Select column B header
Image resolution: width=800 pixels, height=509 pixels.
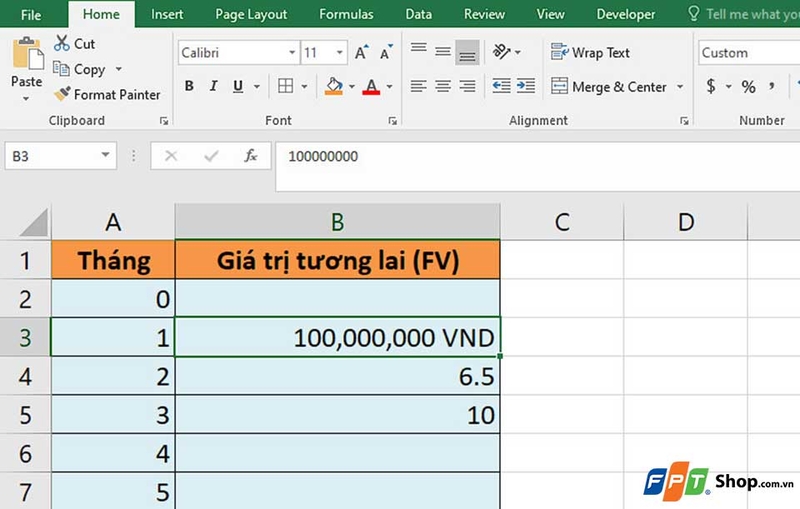pyautogui.click(x=337, y=222)
